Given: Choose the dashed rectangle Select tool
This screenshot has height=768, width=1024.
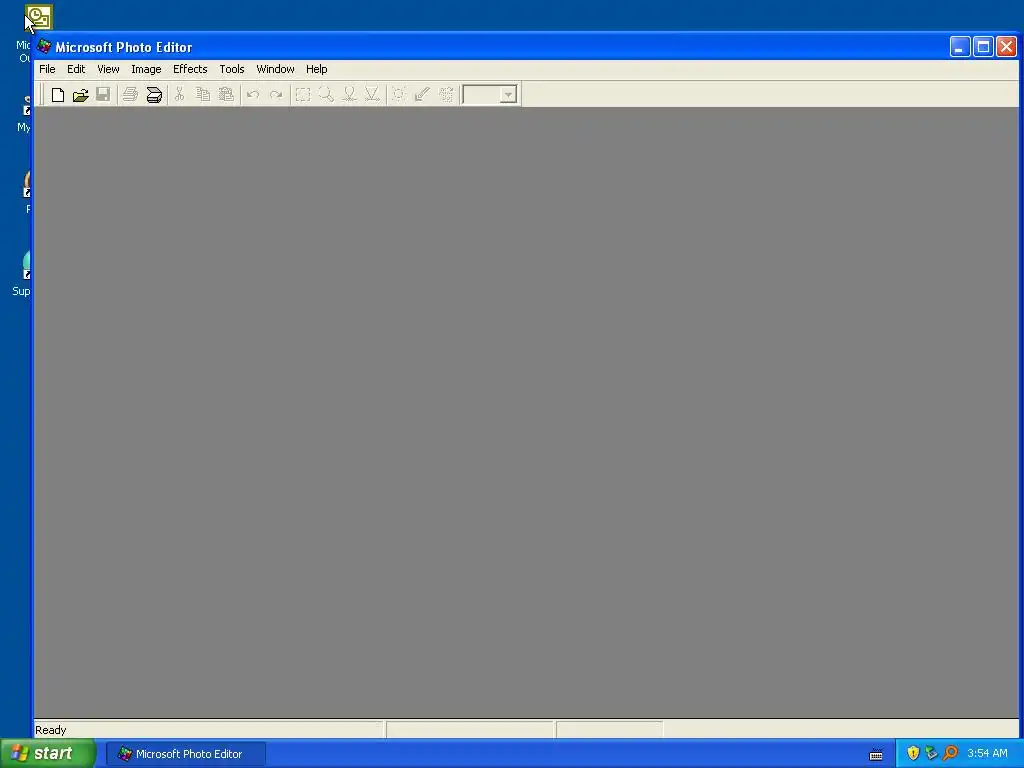Looking at the screenshot, I should pyautogui.click(x=302, y=95).
